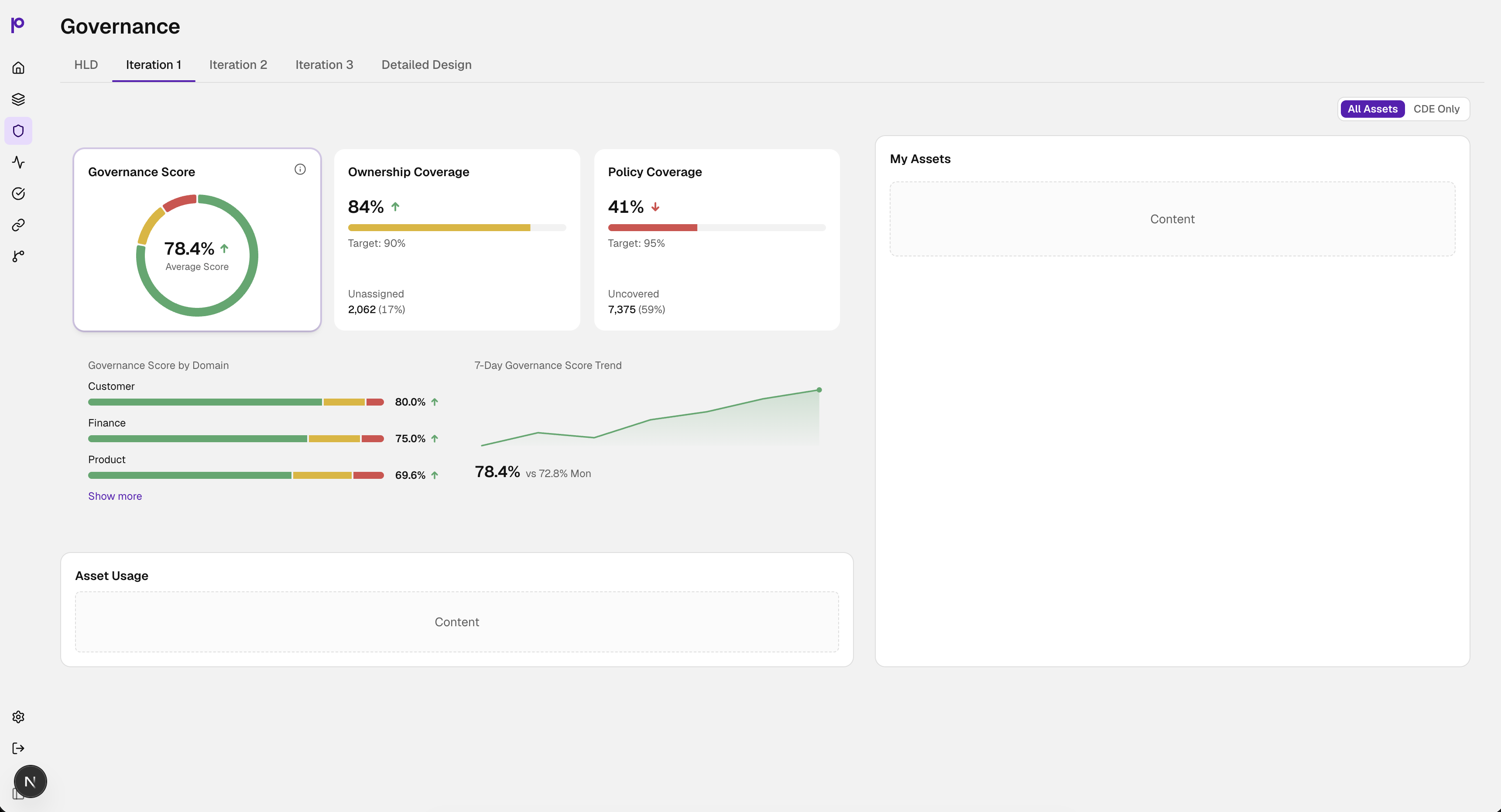Image resolution: width=1501 pixels, height=812 pixels.
Task: Open the Iteration 3 tab
Action: [x=325, y=65]
